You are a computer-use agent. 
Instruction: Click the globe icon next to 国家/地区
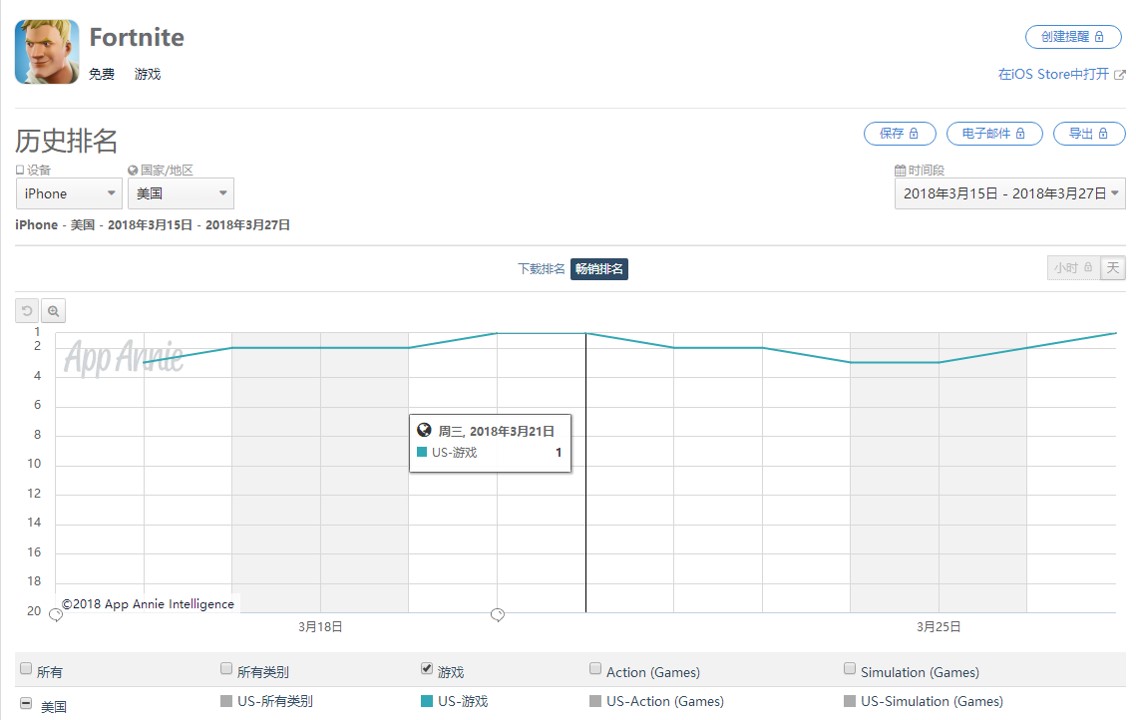click(x=133, y=170)
